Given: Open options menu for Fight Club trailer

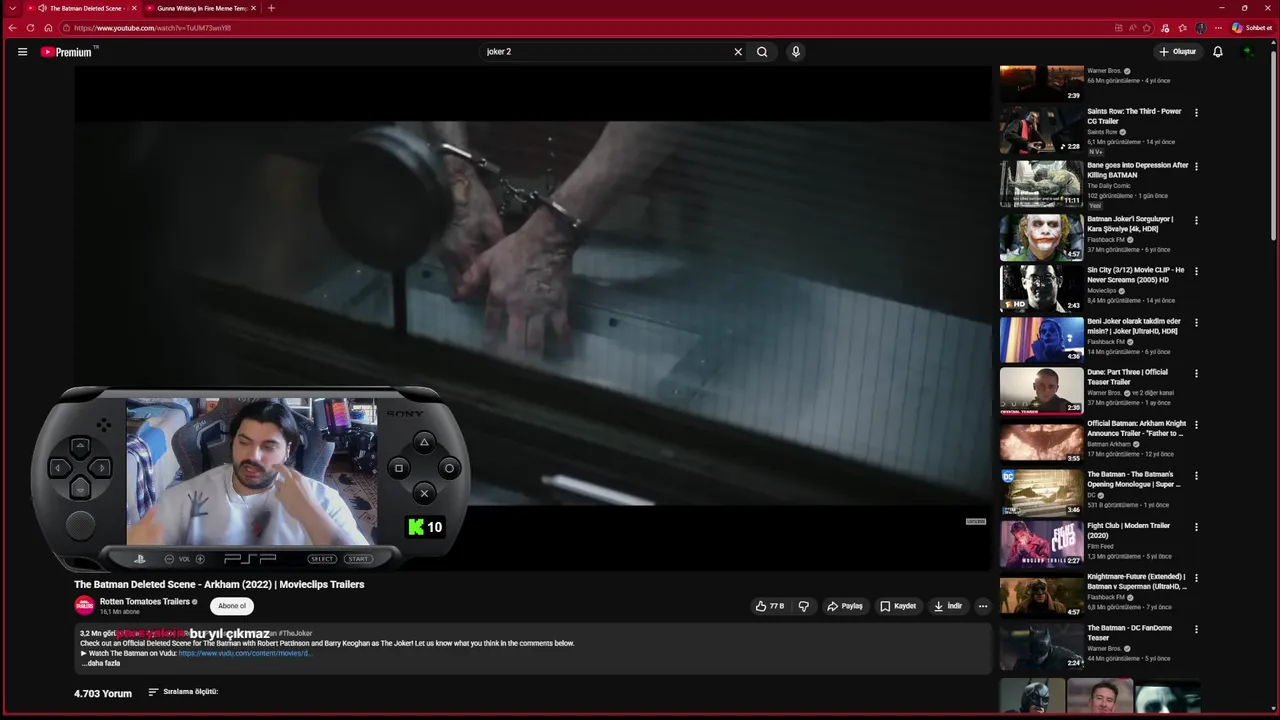Looking at the screenshot, I should [1196, 527].
